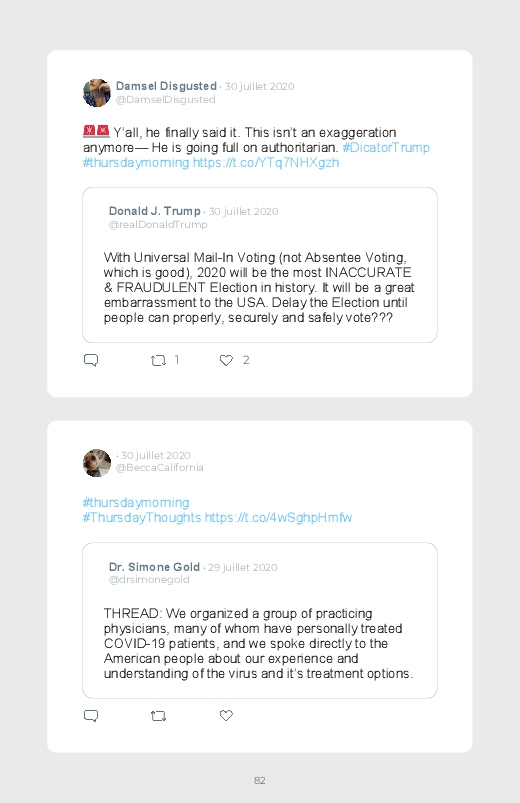This screenshot has width=520, height=803.
Task: Like the BeccaCalifornia tweet
Action: (x=226, y=715)
